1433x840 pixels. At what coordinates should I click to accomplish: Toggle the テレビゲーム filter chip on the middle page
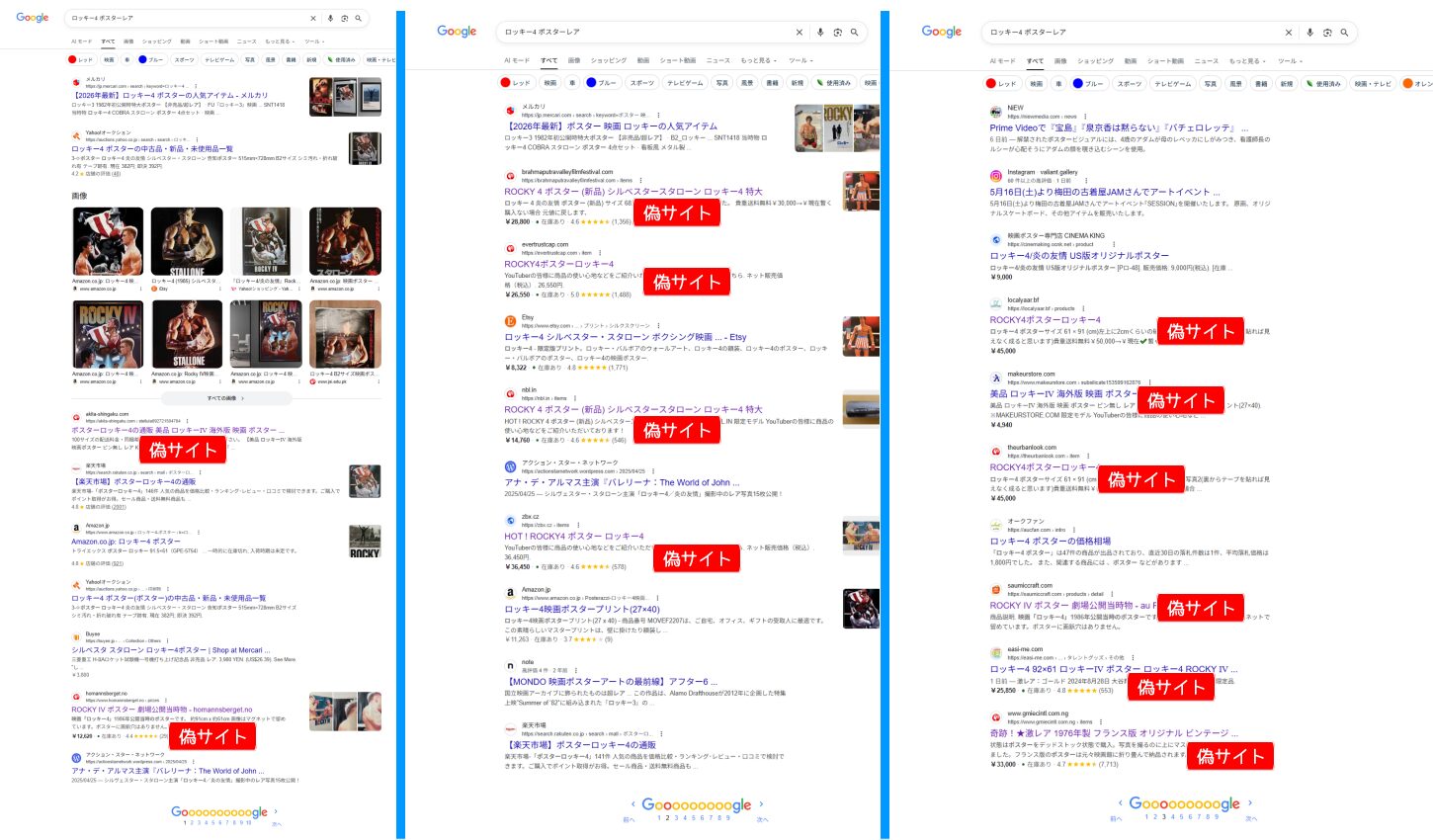click(x=684, y=83)
